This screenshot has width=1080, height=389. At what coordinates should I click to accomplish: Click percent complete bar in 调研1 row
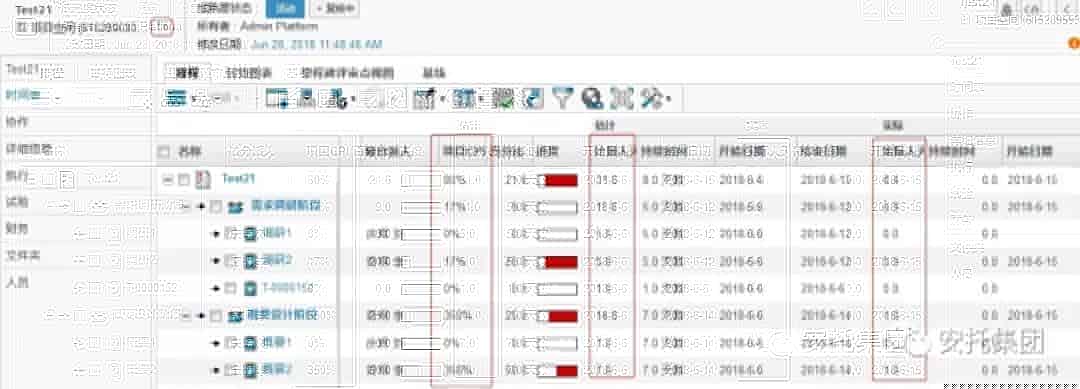point(421,234)
